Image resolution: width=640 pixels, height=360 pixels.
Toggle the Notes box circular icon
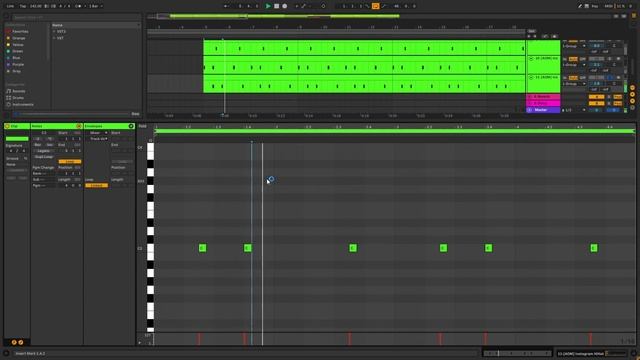79,126
